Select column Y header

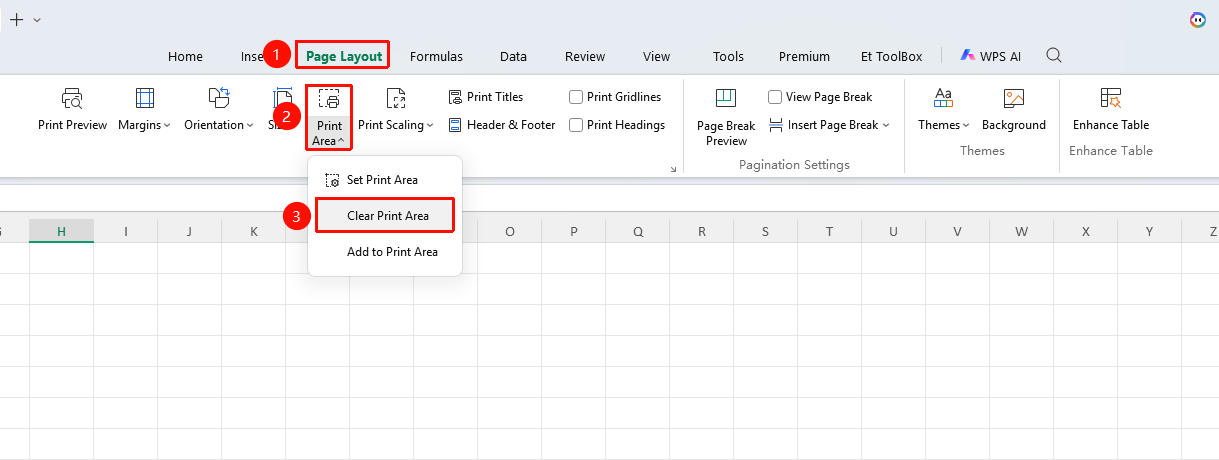pyautogui.click(x=1149, y=231)
